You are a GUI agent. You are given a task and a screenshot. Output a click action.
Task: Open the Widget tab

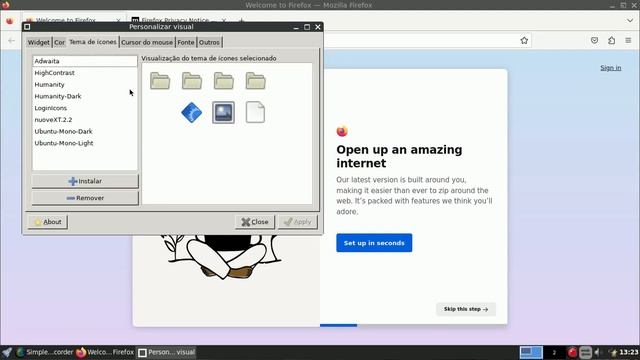click(39, 42)
